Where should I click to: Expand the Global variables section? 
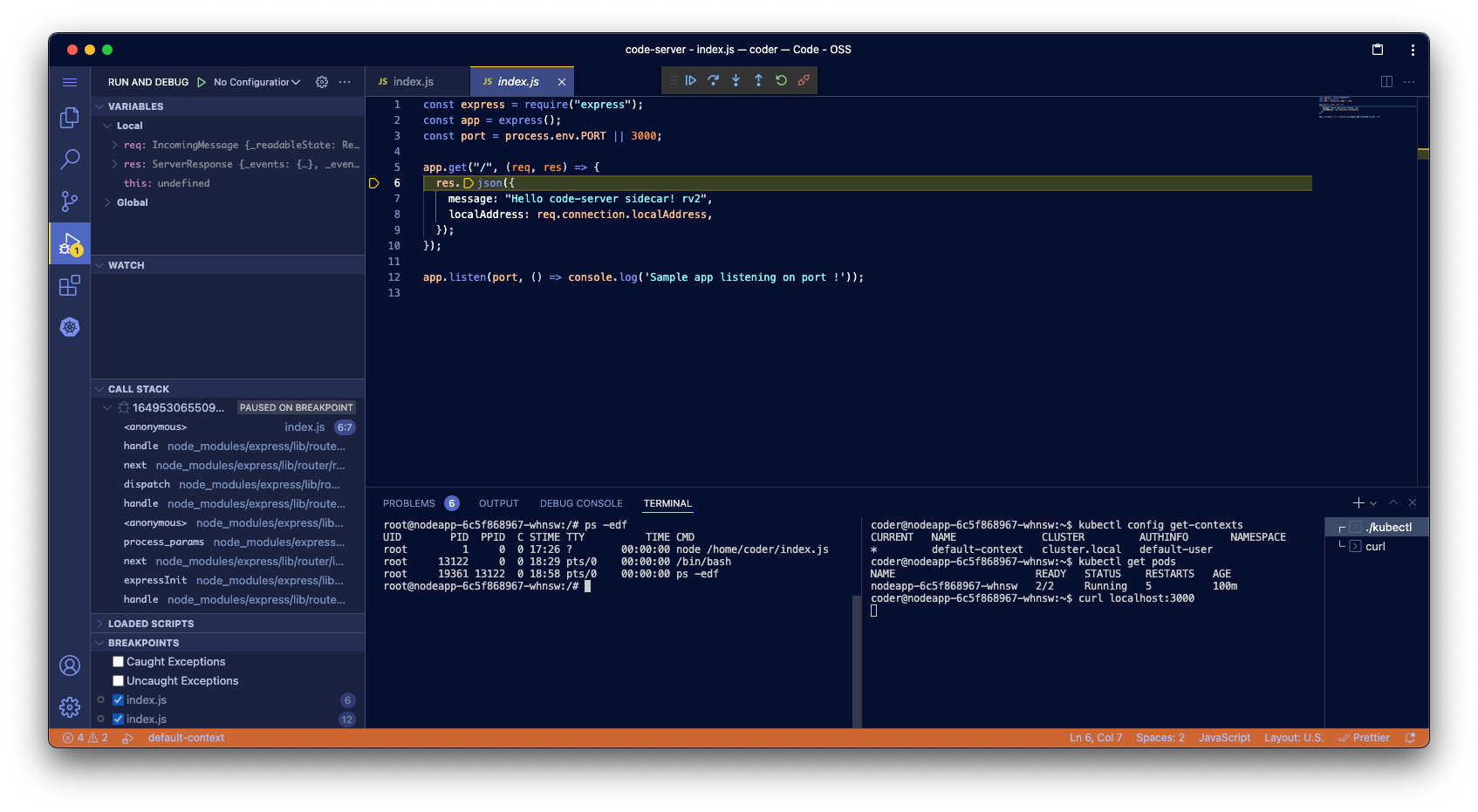108,201
